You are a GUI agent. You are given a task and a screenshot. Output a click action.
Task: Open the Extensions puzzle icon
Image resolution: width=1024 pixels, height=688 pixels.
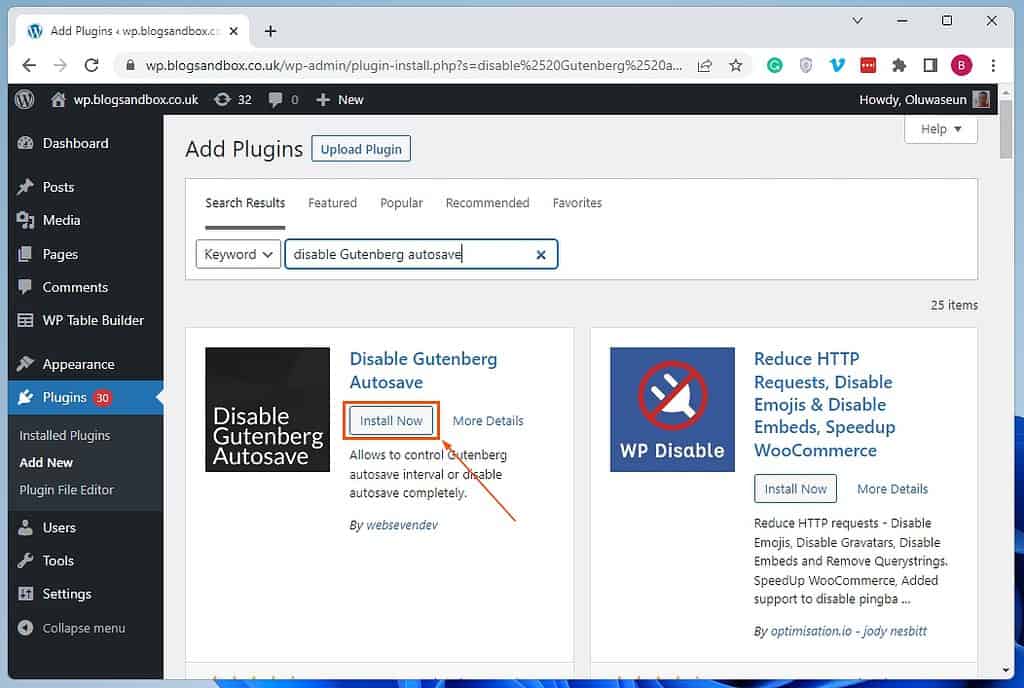tap(899, 65)
